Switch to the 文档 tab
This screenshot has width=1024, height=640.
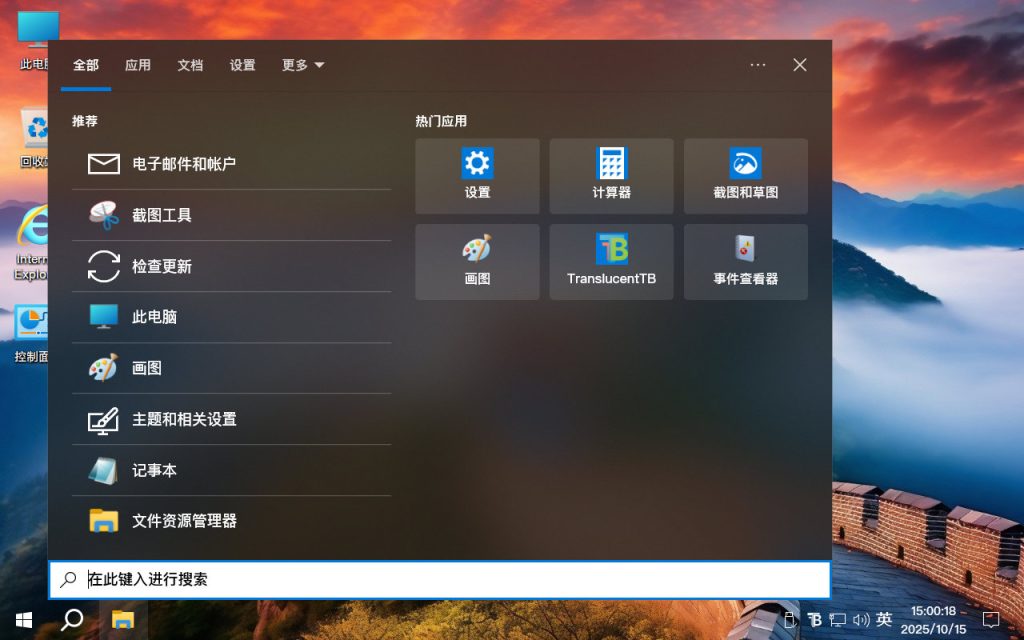pos(190,64)
